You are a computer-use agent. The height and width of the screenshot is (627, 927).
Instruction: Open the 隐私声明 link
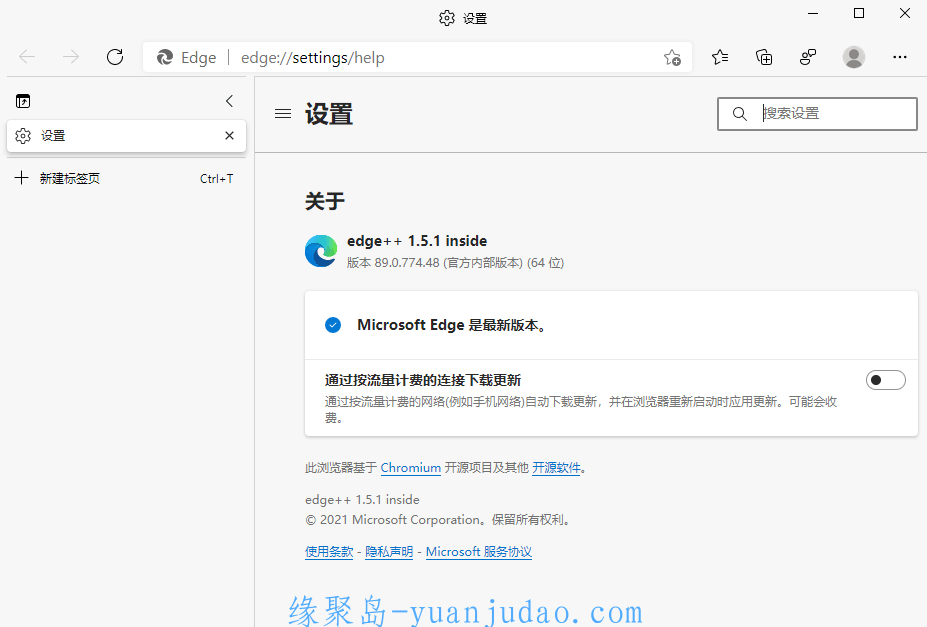pos(389,551)
